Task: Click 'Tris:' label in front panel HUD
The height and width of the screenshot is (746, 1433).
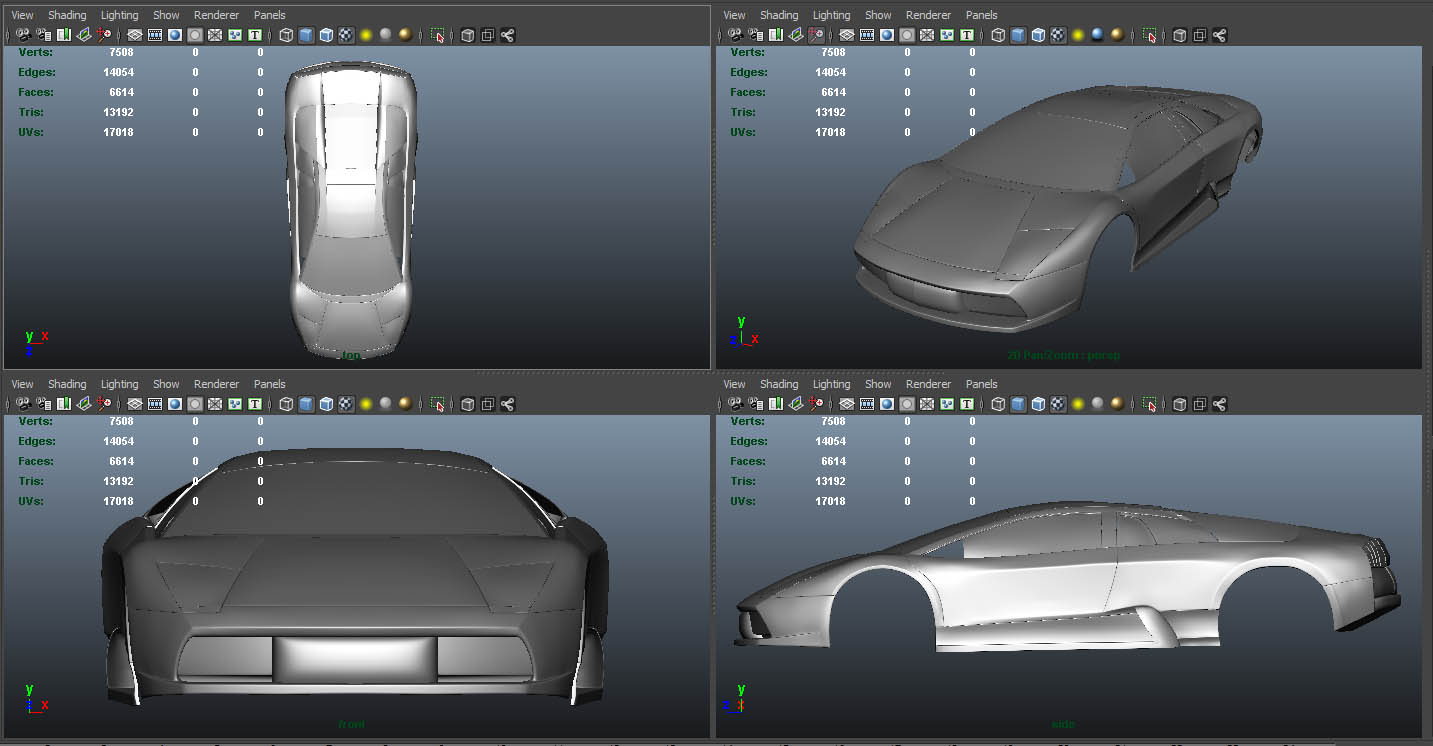Action: tap(30, 481)
